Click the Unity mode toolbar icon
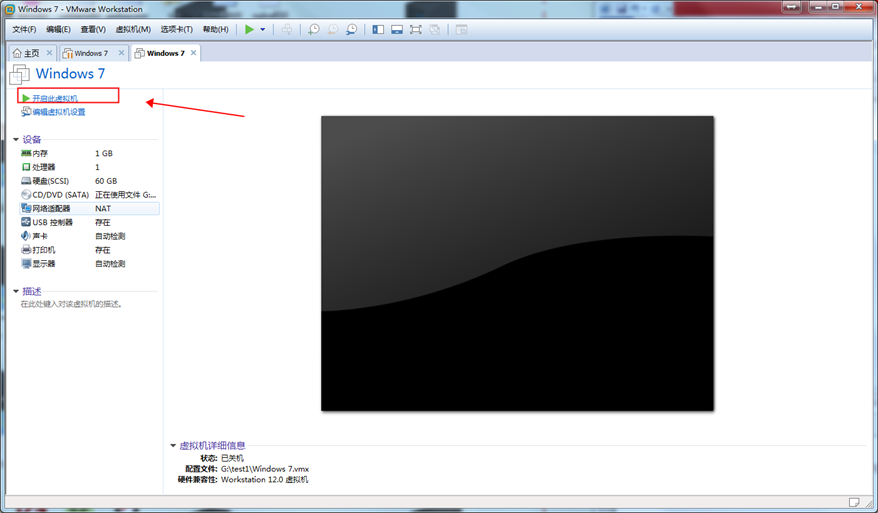The width and height of the screenshot is (878, 513). tap(435, 30)
